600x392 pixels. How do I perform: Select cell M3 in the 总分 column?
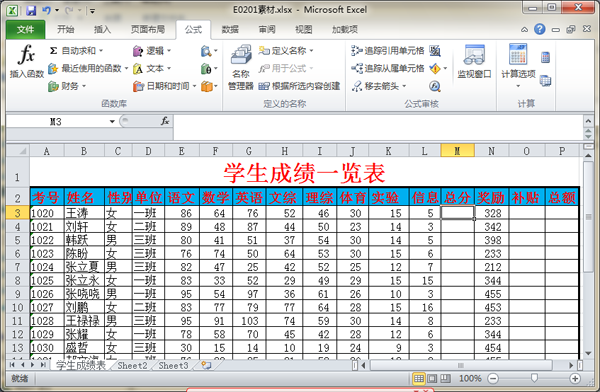(458, 213)
